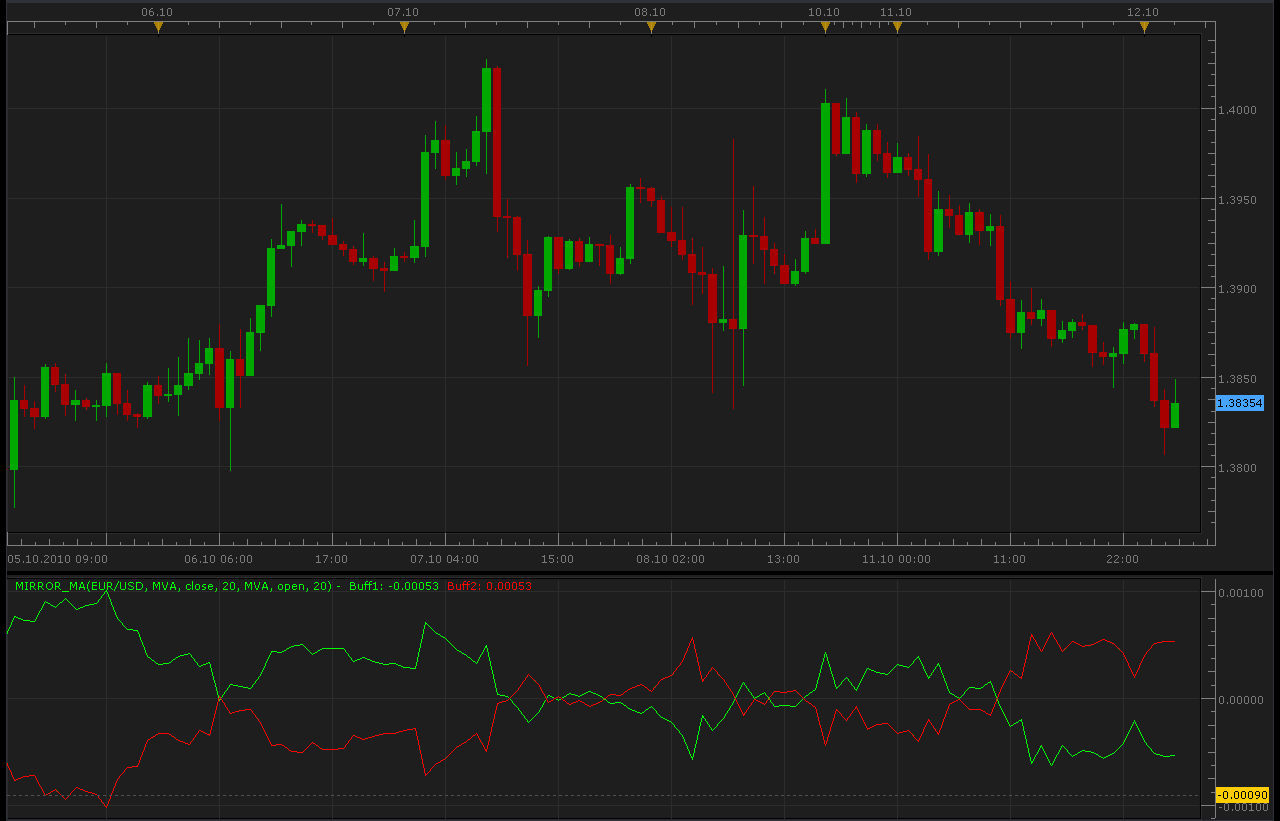The image size is (1280, 821).
Task: Click the 1.3800 price axis label
Action: (1236, 468)
